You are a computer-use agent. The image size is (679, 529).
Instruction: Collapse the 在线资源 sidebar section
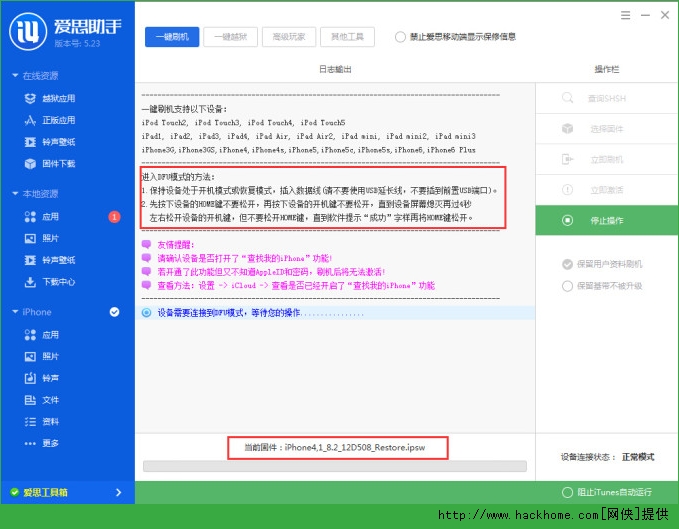(14, 76)
